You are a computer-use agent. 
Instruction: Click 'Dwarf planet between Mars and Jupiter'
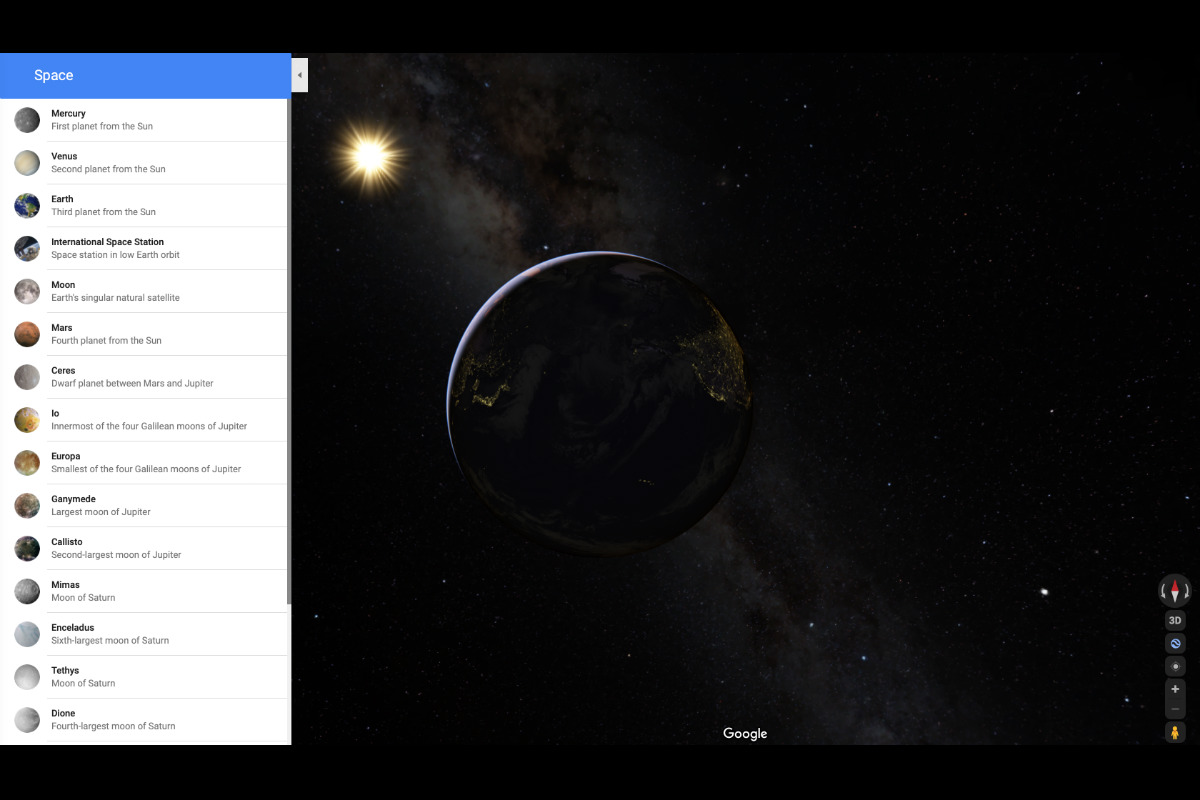(132, 384)
